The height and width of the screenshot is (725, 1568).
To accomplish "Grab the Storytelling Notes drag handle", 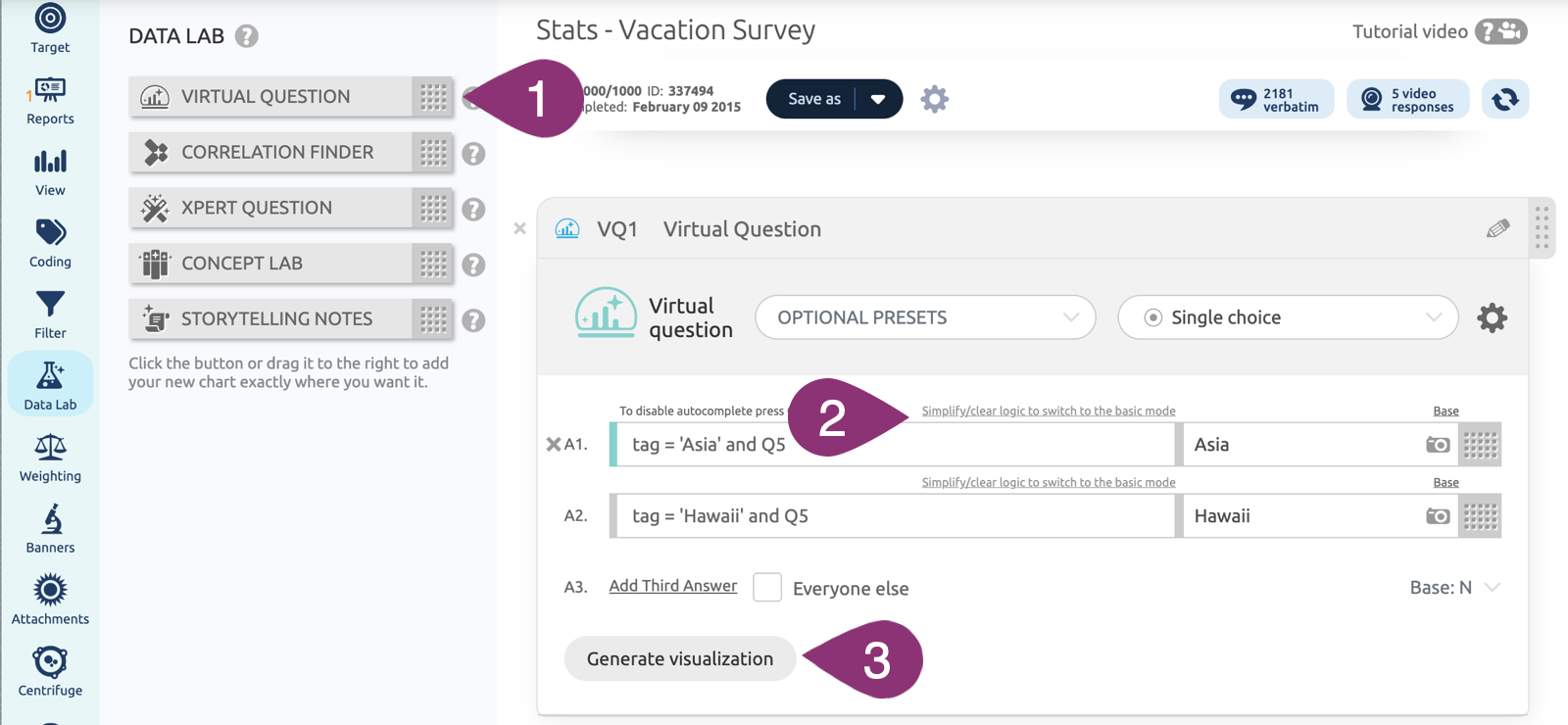I will [x=433, y=319].
